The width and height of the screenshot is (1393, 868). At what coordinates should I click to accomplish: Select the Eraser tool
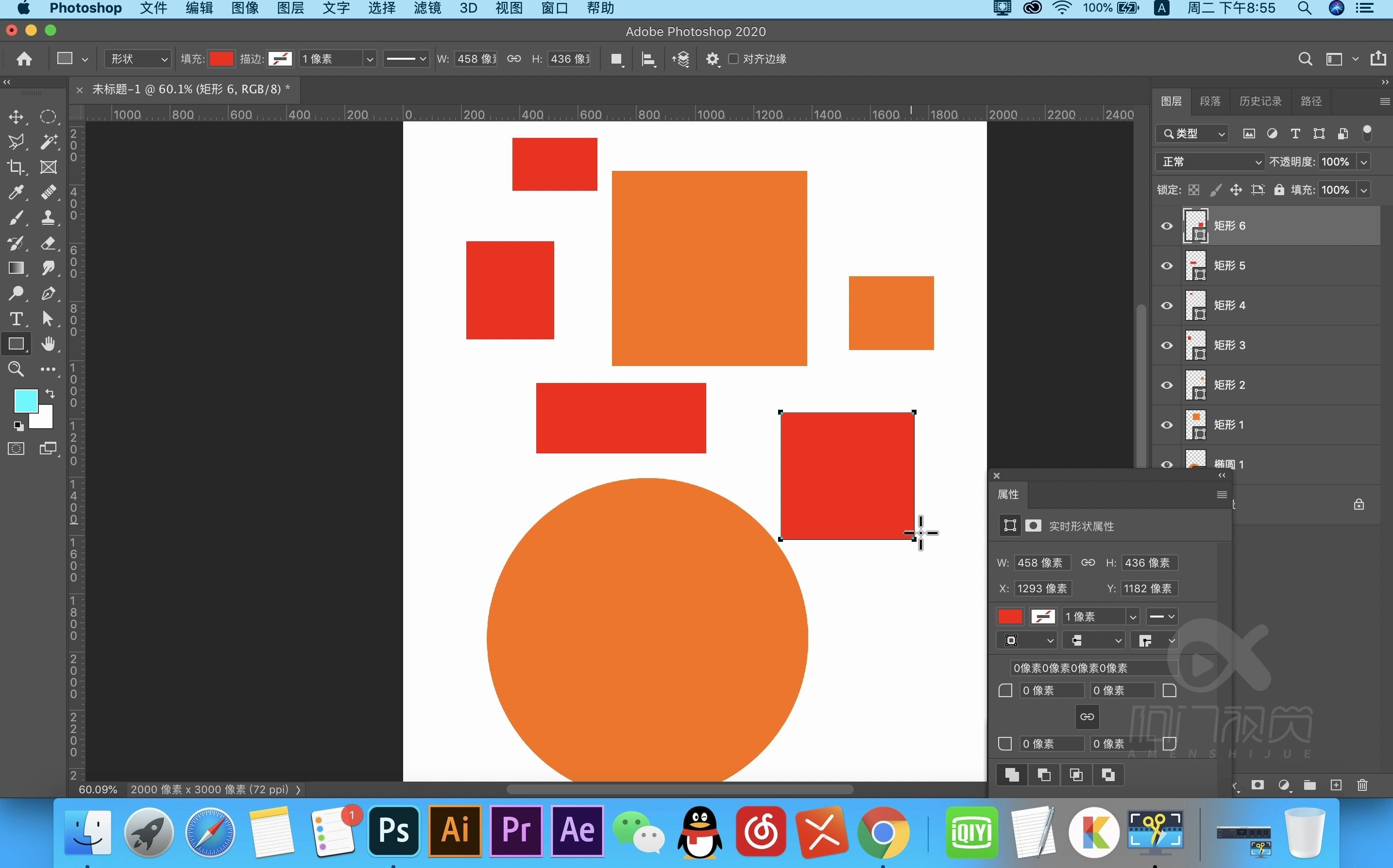pyautogui.click(x=48, y=243)
